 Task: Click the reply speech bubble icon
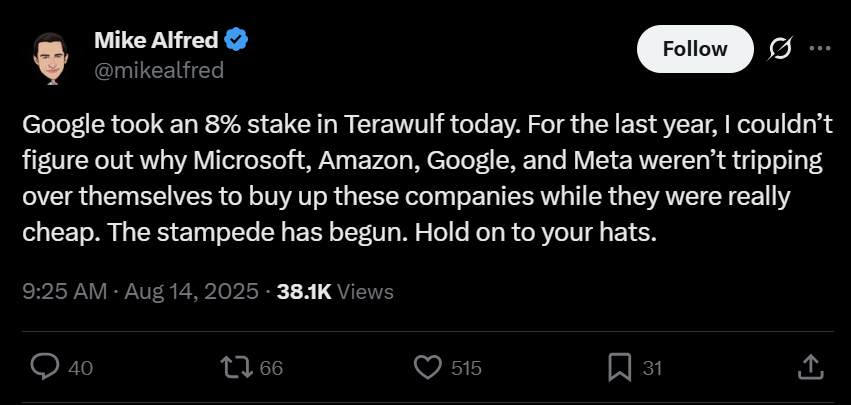click(x=46, y=367)
